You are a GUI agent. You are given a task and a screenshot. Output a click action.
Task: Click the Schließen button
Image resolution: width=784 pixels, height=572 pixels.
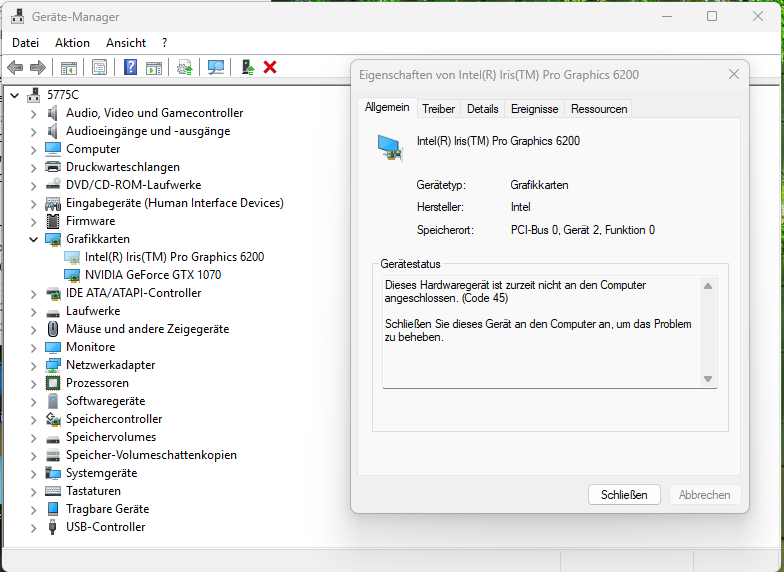[624, 494]
